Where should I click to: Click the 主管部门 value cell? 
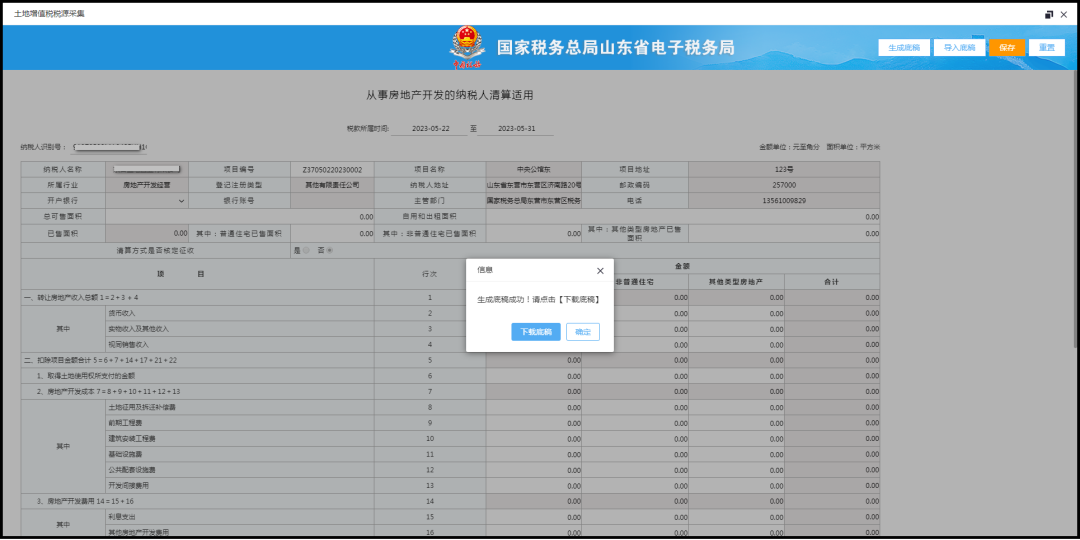click(534, 200)
